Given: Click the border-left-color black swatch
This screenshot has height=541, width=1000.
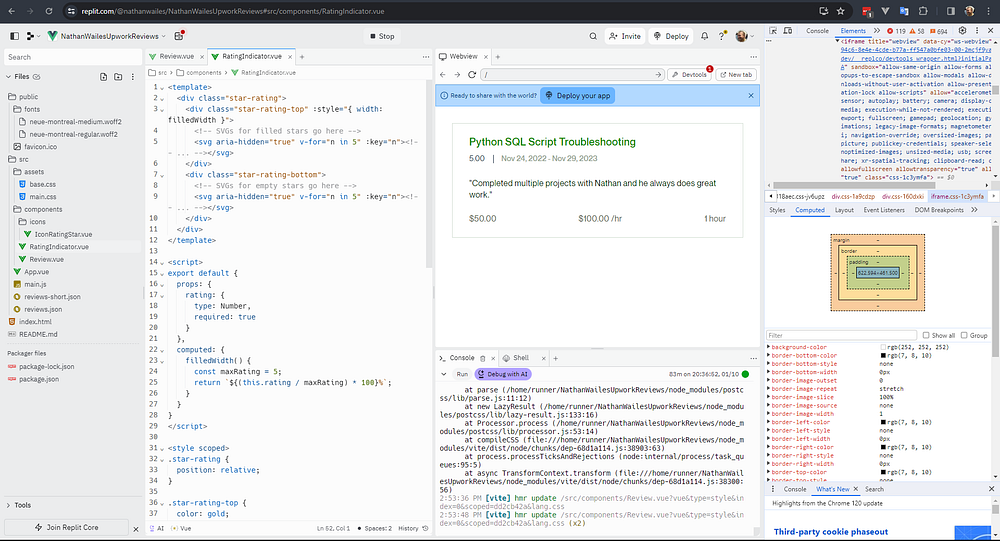Looking at the screenshot, I should click(883, 423).
